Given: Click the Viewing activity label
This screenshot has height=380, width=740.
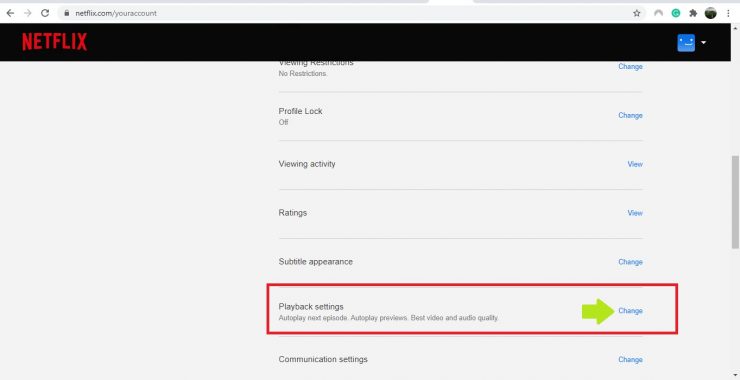Looking at the screenshot, I should pos(307,164).
